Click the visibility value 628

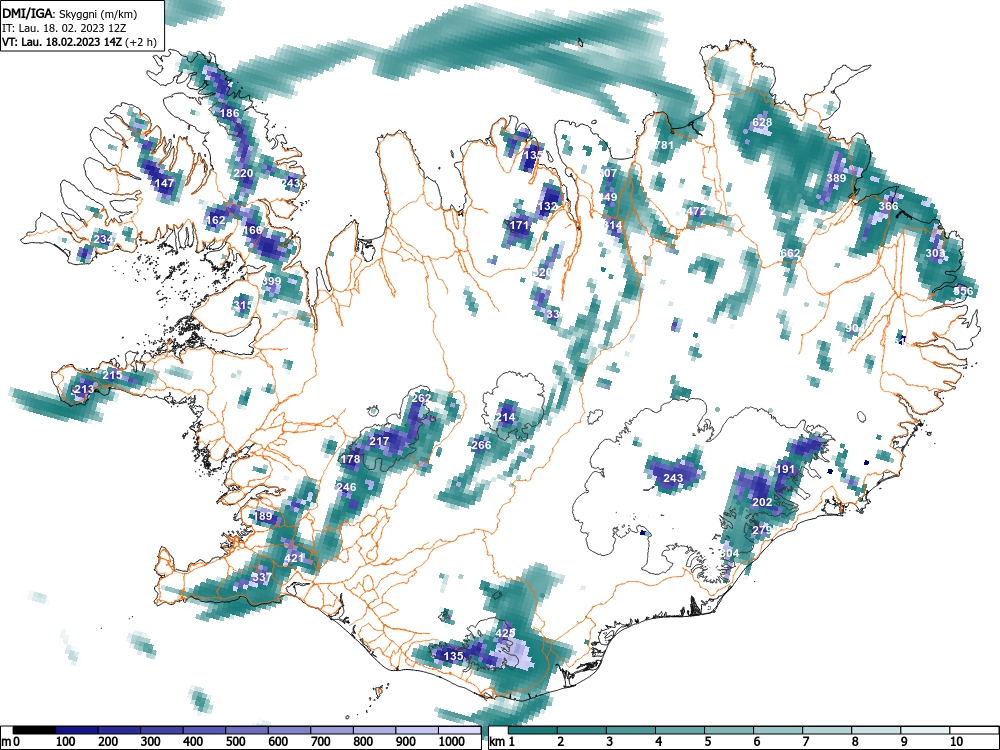pos(762,122)
